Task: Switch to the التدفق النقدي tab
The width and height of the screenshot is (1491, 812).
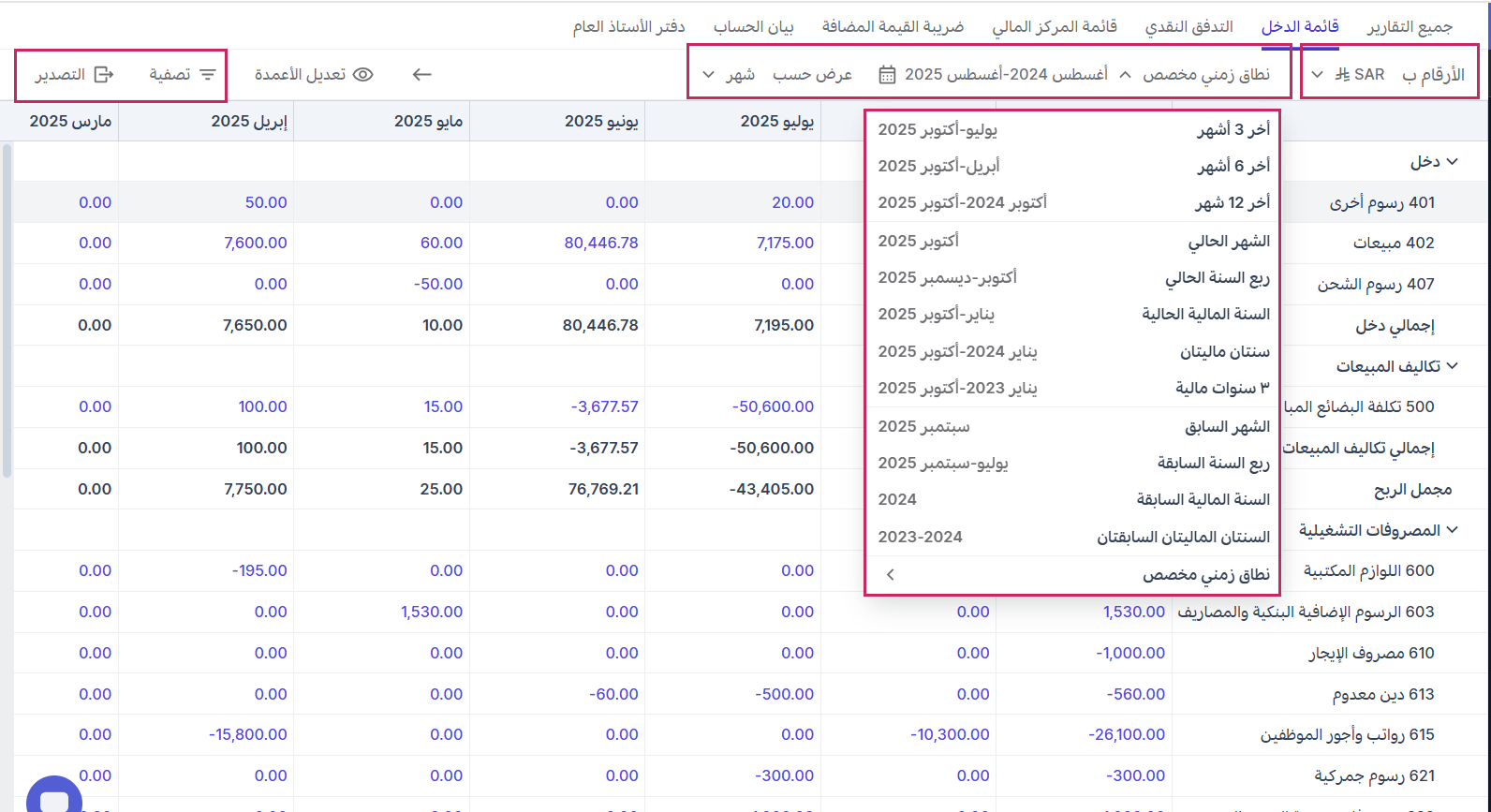Action: point(1188,26)
